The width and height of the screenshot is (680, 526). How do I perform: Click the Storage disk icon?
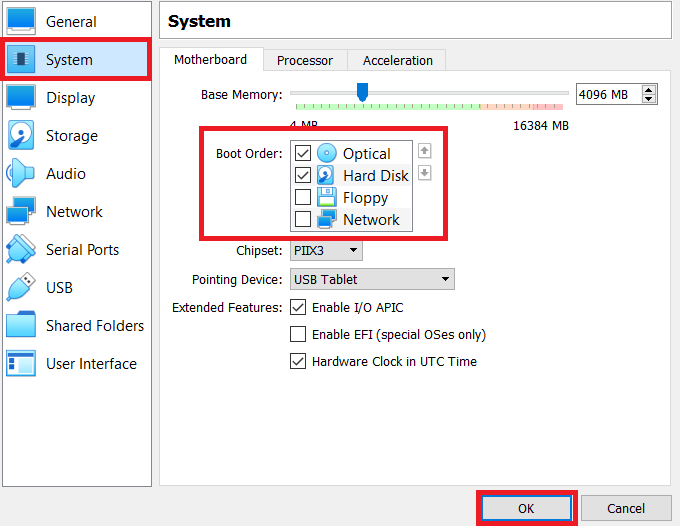pyautogui.click(x=21, y=135)
